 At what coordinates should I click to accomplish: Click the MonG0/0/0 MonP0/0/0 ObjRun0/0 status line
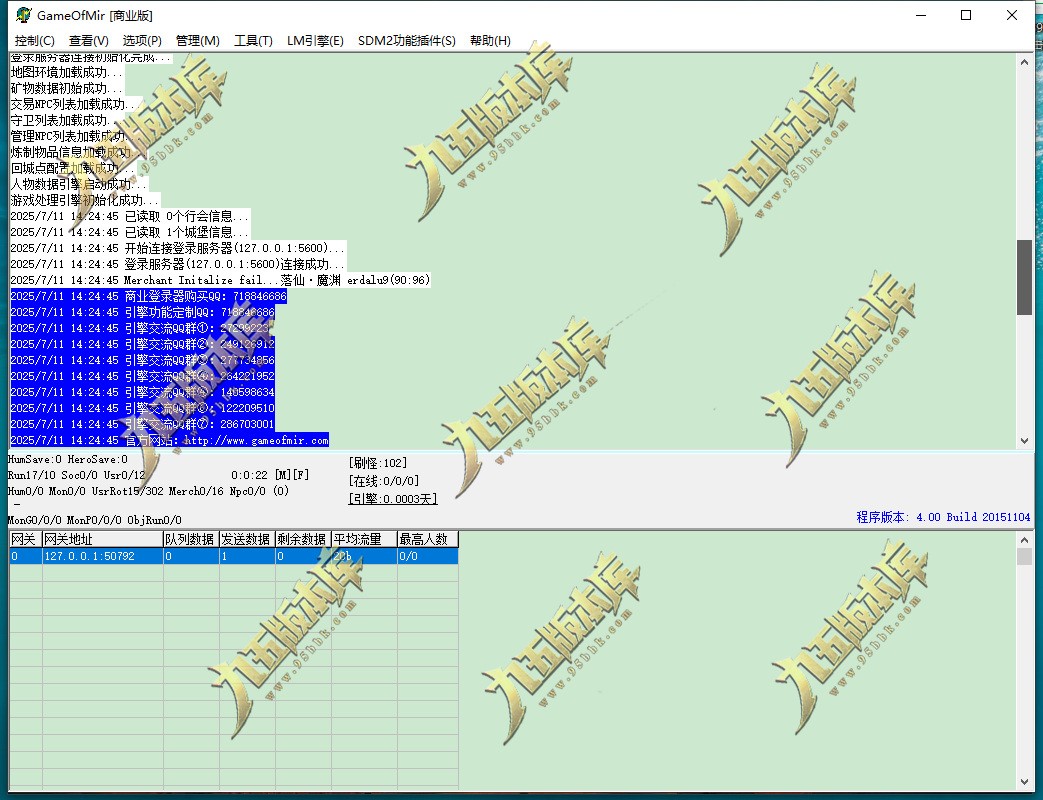[x=94, y=520]
